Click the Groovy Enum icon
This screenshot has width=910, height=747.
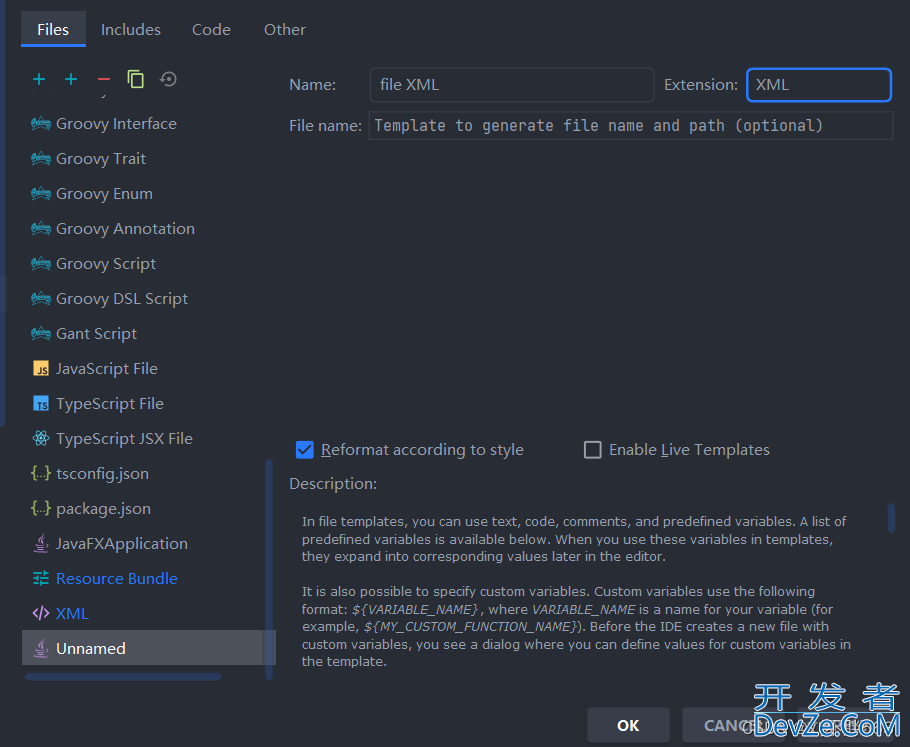[41, 193]
